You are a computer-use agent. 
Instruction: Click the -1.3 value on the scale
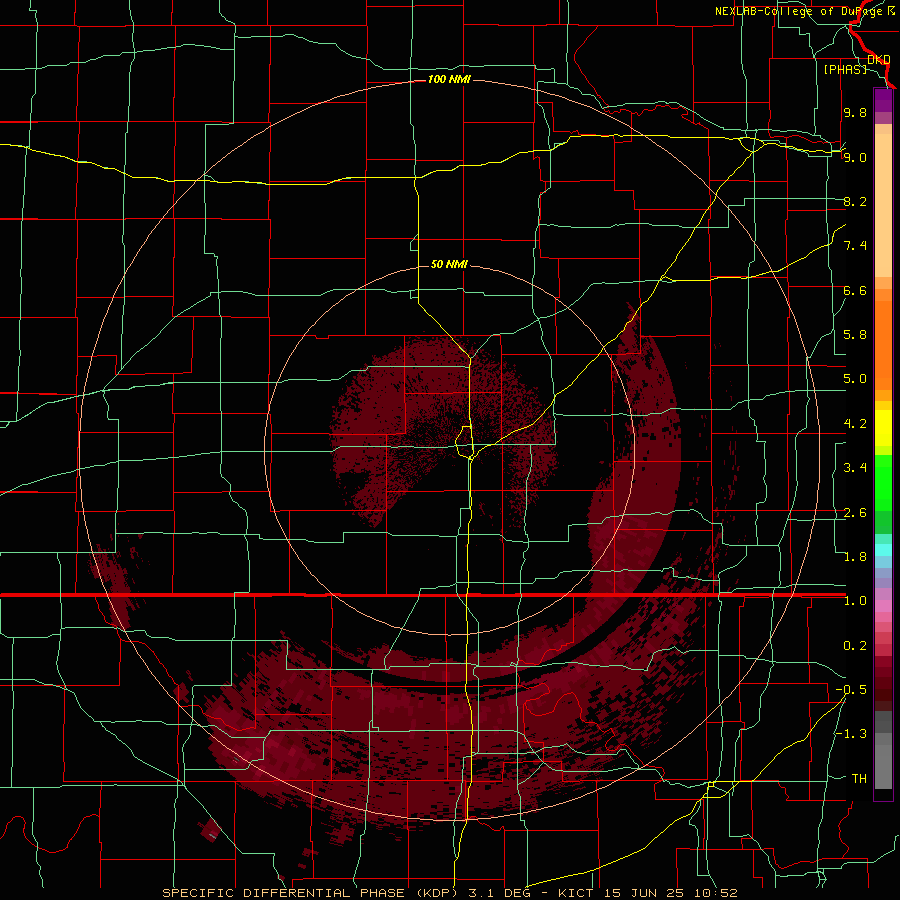tap(851, 734)
